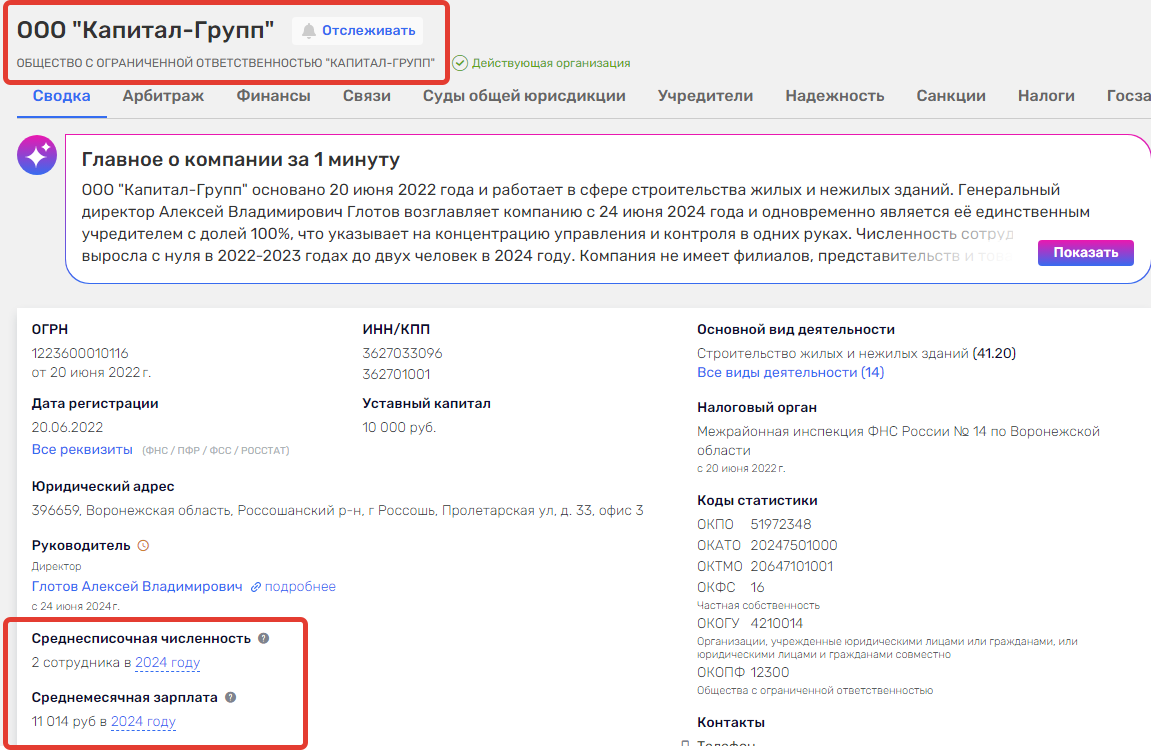Image resolution: width=1151 pixels, height=750 pixels.
Task: Switch to the Арбитраж tab
Action: tap(163, 96)
